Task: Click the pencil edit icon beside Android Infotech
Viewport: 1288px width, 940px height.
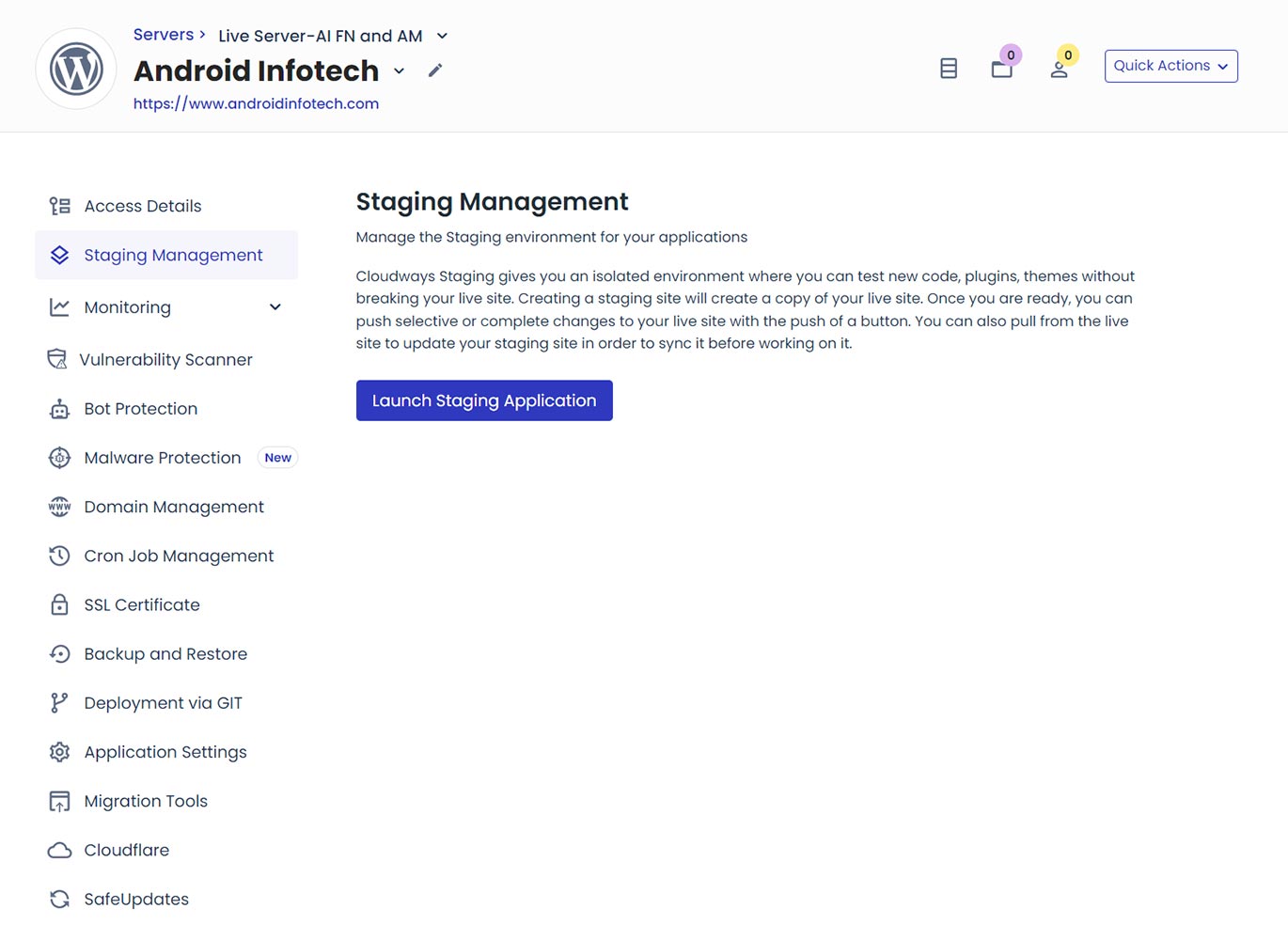Action: [434, 70]
